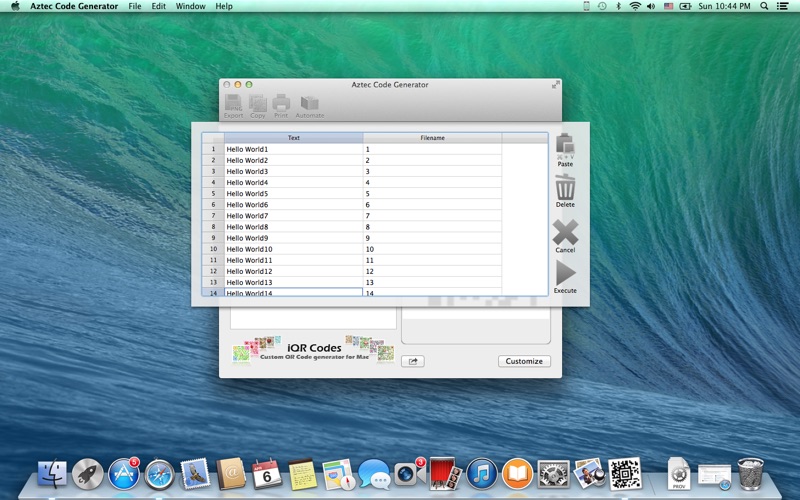Open the File menu
The height and width of the screenshot is (500, 800).
135,6
